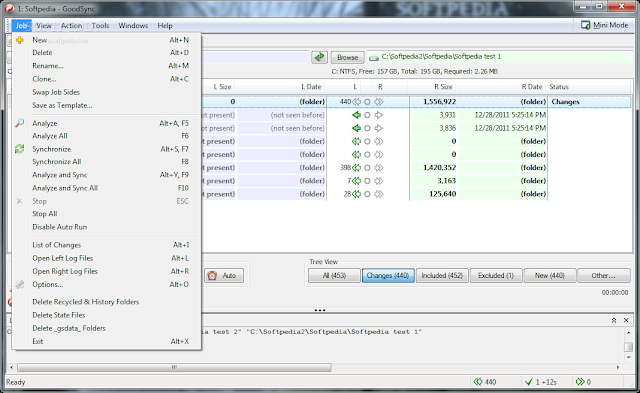Image resolution: width=640 pixels, height=393 pixels.
Task: Open the Tools menu
Action: pyautogui.click(x=100, y=26)
